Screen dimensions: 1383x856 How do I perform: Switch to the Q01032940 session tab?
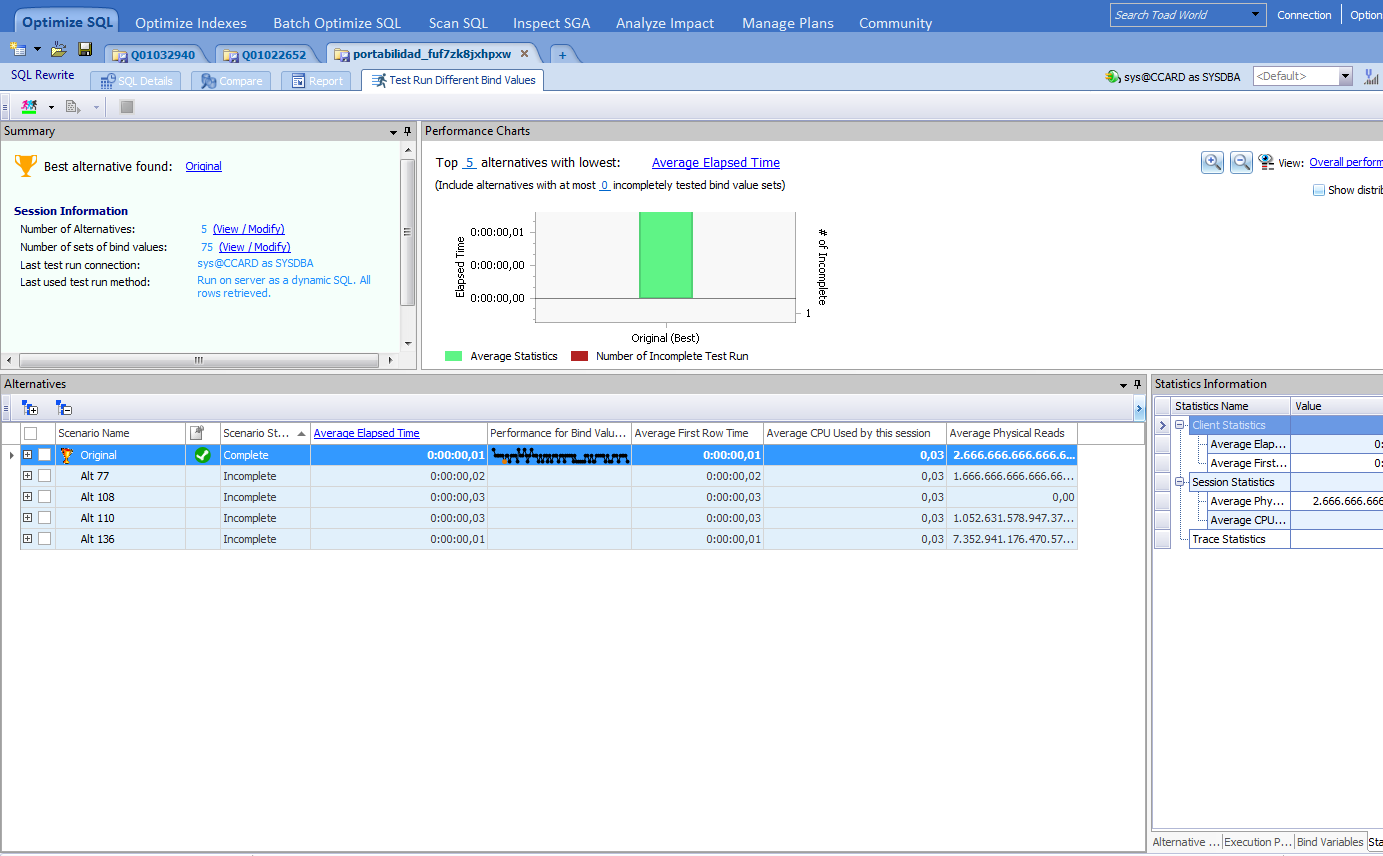point(155,54)
